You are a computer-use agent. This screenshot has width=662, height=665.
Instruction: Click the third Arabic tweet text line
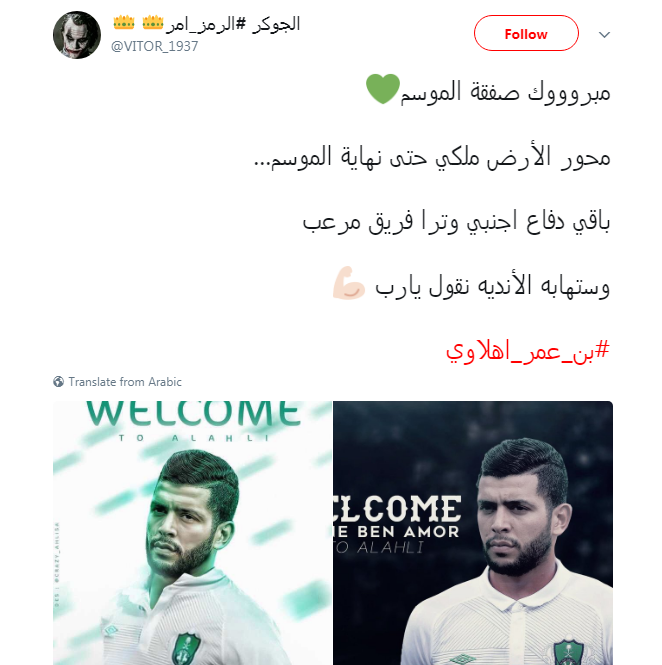tap(456, 221)
